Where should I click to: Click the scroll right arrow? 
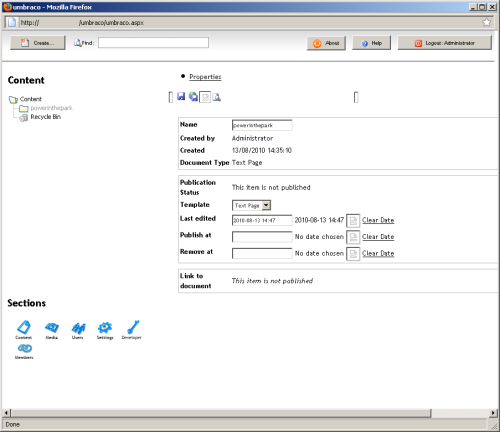click(x=493, y=413)
